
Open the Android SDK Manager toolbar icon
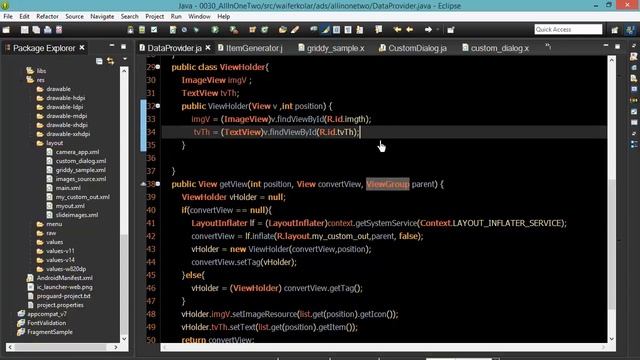131,30
